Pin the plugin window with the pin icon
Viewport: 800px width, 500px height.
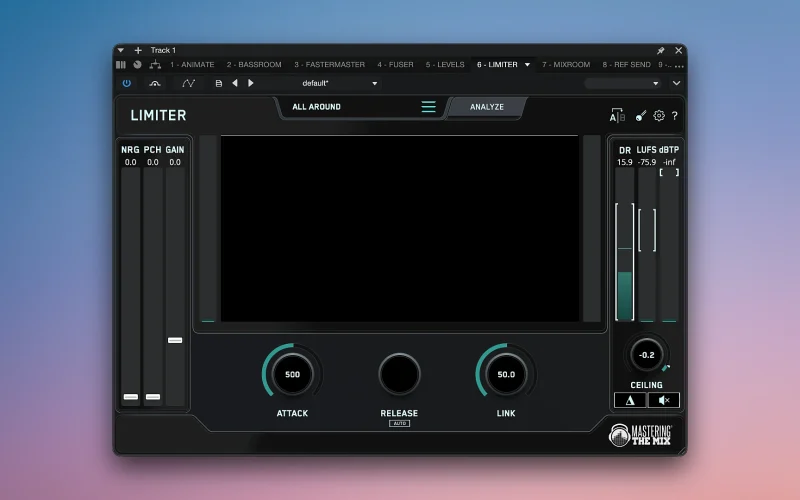tap(661, 50)
